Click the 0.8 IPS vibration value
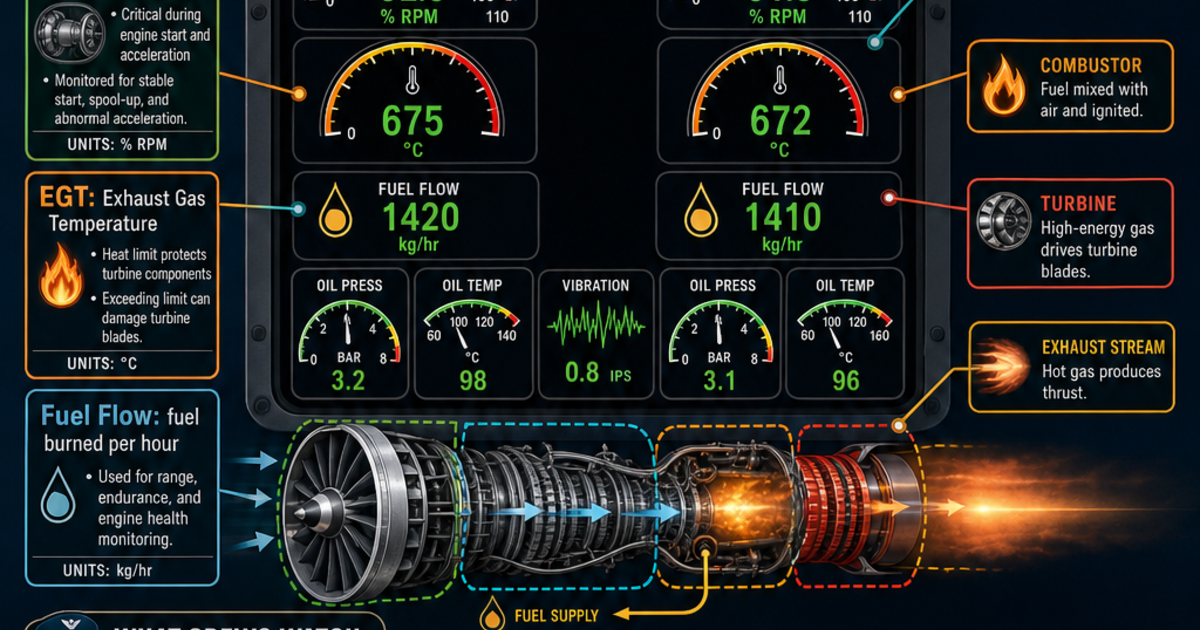Screen dimensions: 1200x630 click(x=597, y=374)
